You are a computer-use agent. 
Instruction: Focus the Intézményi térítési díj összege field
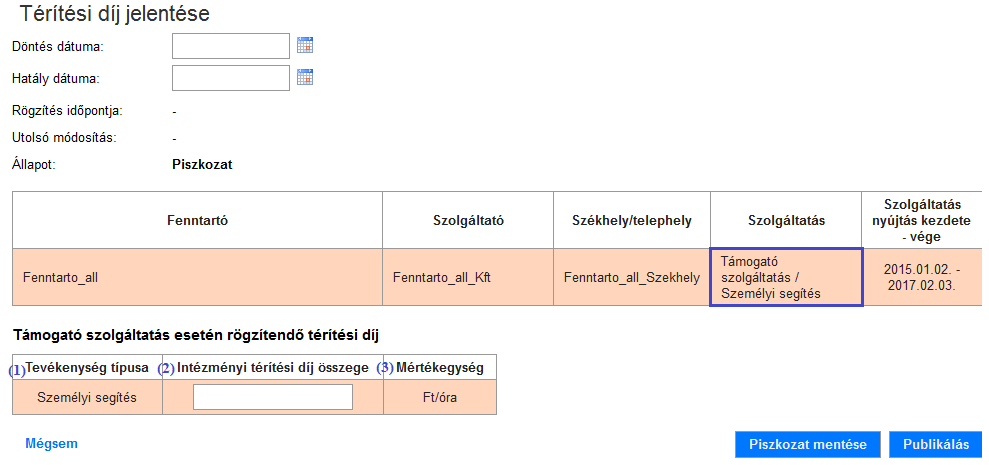(x=272, y=397)
